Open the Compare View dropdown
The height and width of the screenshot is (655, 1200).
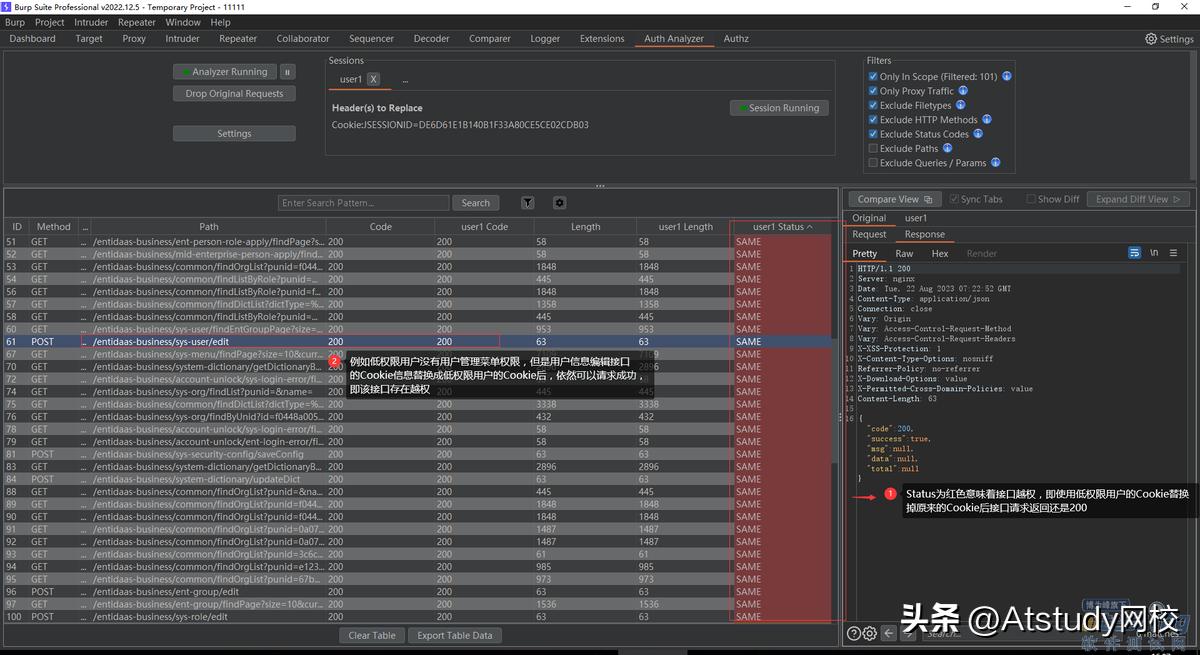893,199
